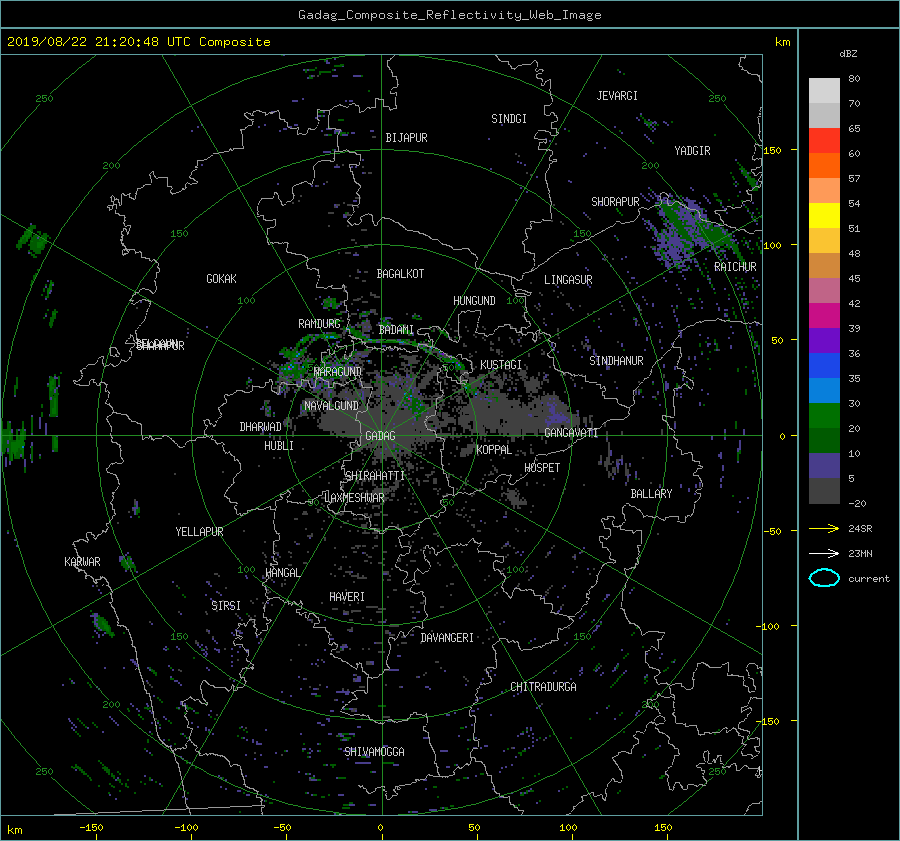
Task: Click the SINDHANUR city label
Action: point(616,361)
